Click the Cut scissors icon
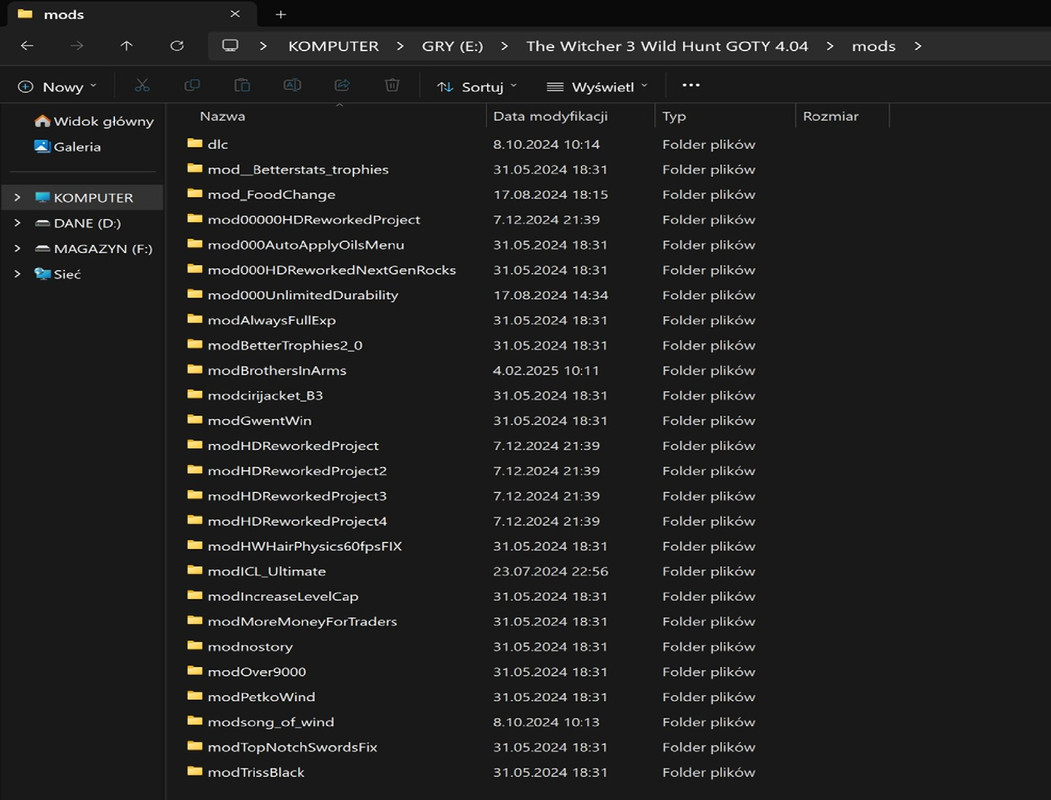This screenshot has width=1051, height=800. click(142, 86)
